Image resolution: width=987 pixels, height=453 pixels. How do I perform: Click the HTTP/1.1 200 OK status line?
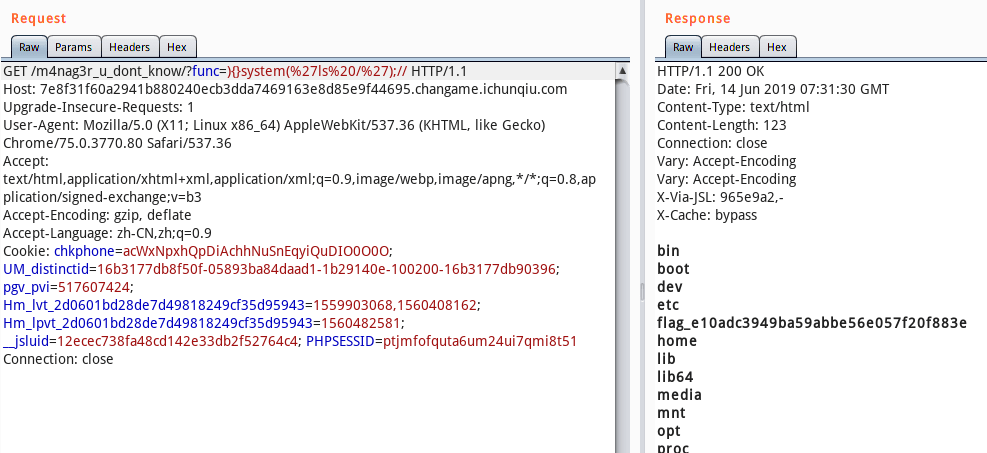click(x=711, y=71)
